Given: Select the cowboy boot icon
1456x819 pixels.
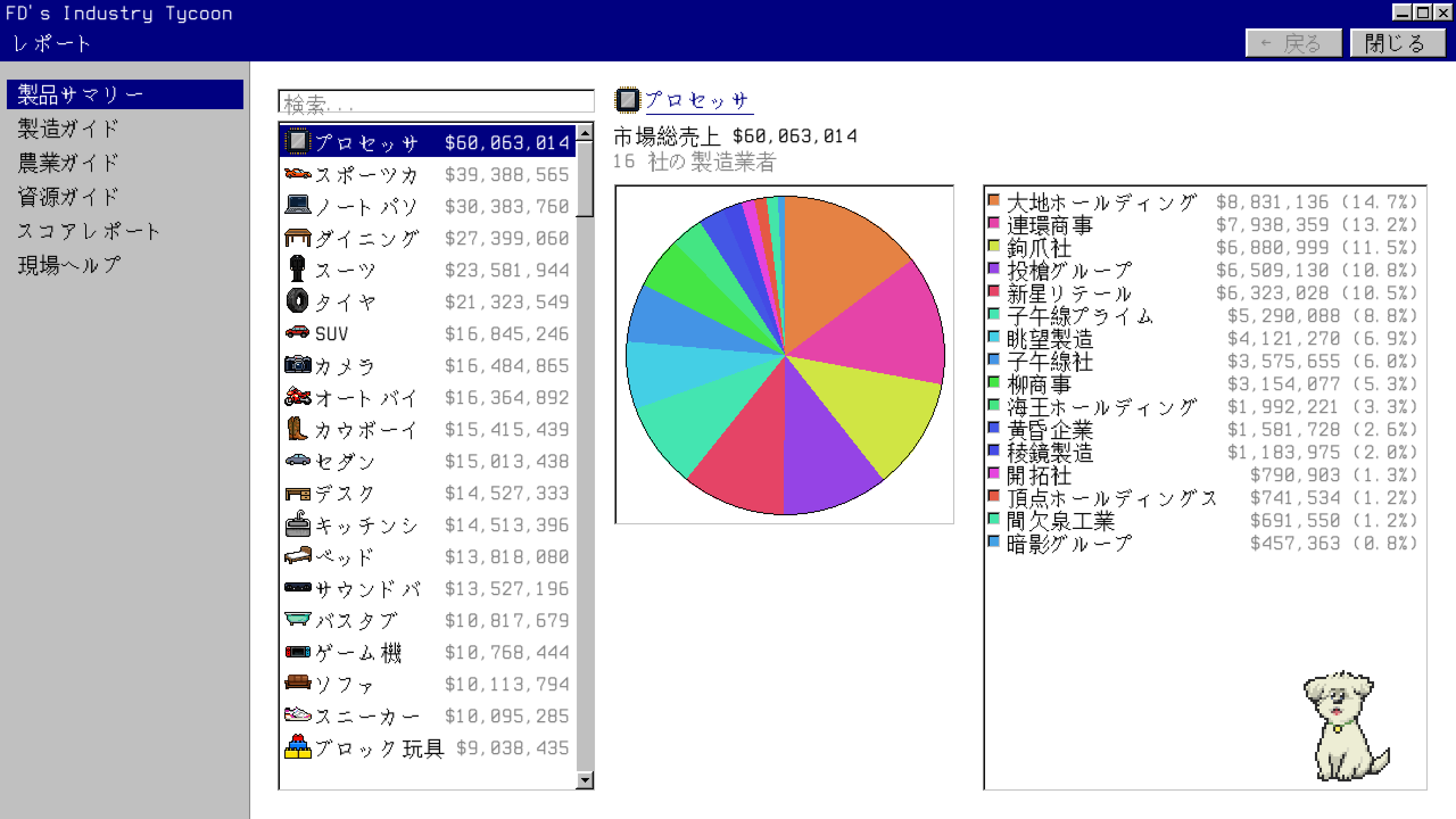Looking at the screenshot, I should click(x=297, y=428).
